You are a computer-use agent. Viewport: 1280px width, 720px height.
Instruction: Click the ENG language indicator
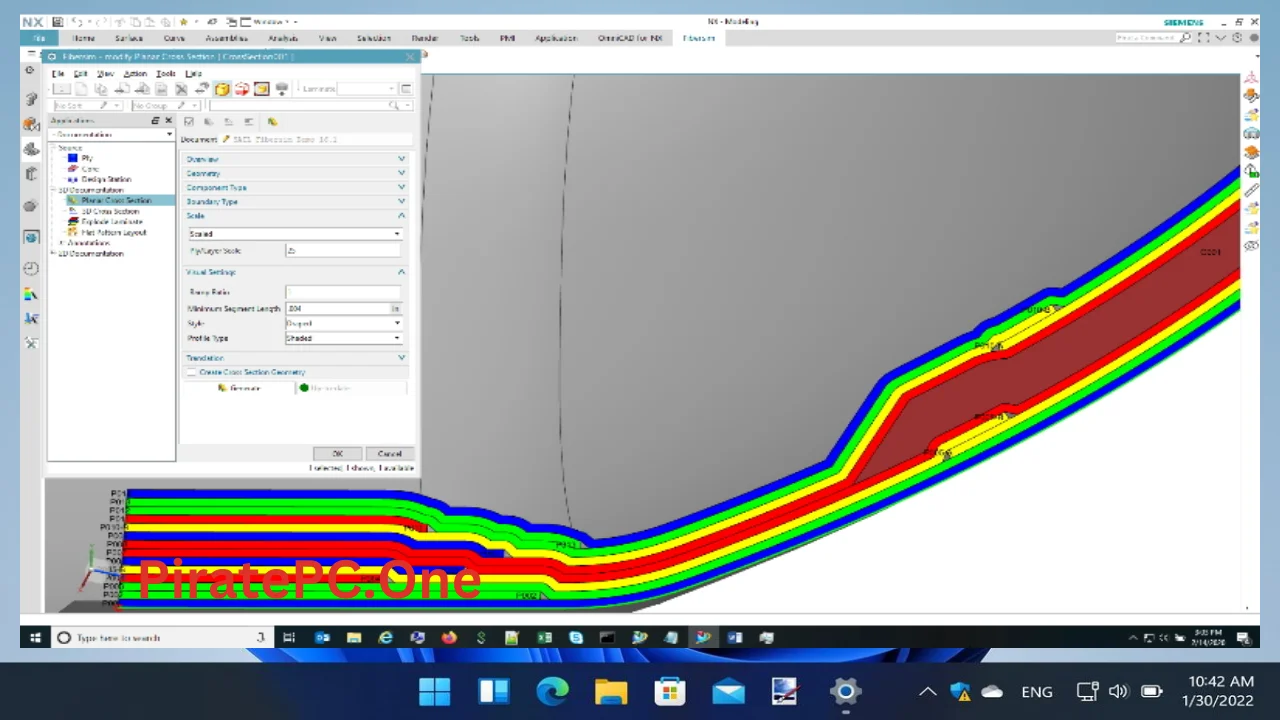tap(1037, 691)
